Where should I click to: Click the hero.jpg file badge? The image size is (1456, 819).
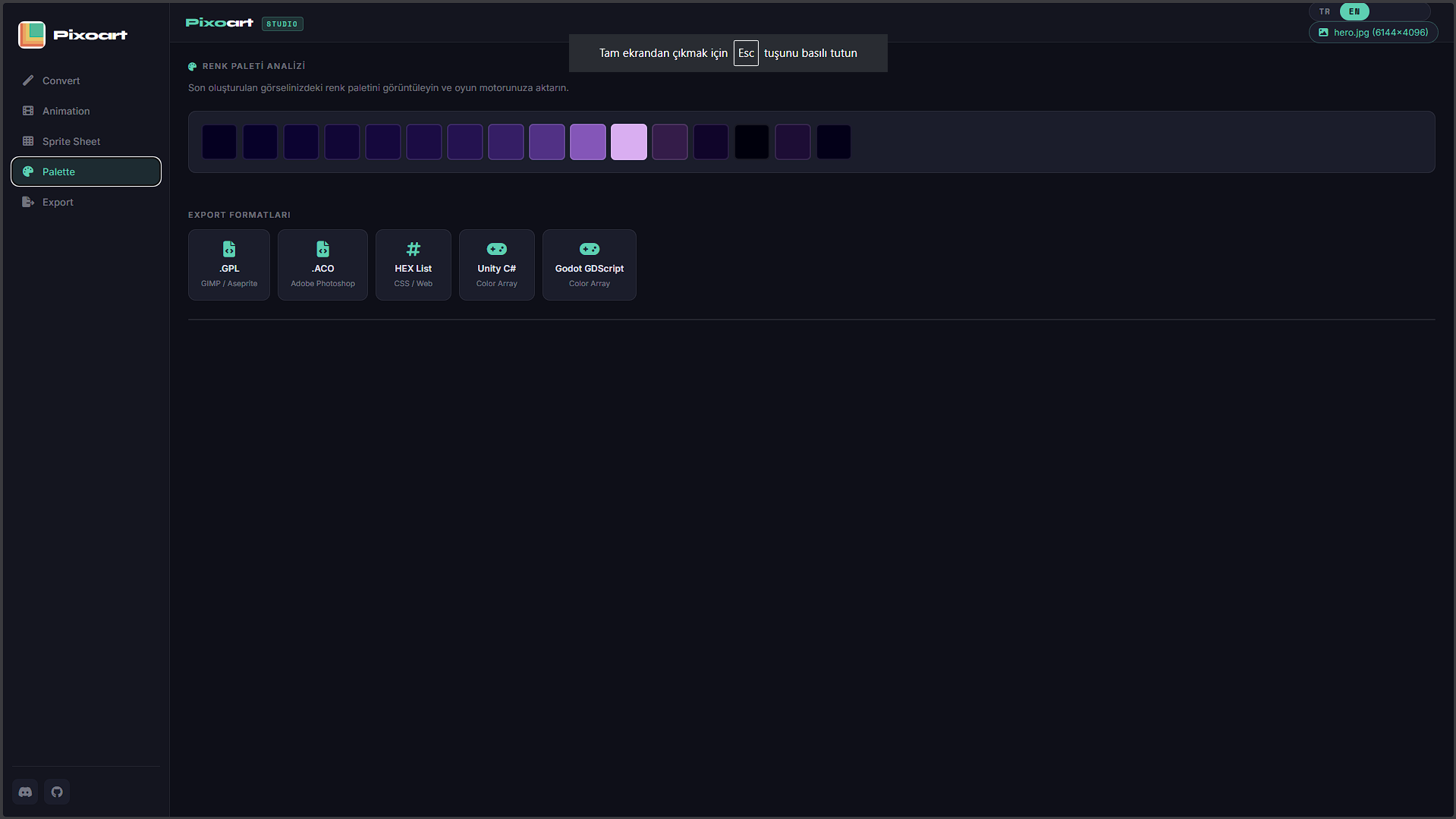pyautogui.click(x=1373, y=33)
